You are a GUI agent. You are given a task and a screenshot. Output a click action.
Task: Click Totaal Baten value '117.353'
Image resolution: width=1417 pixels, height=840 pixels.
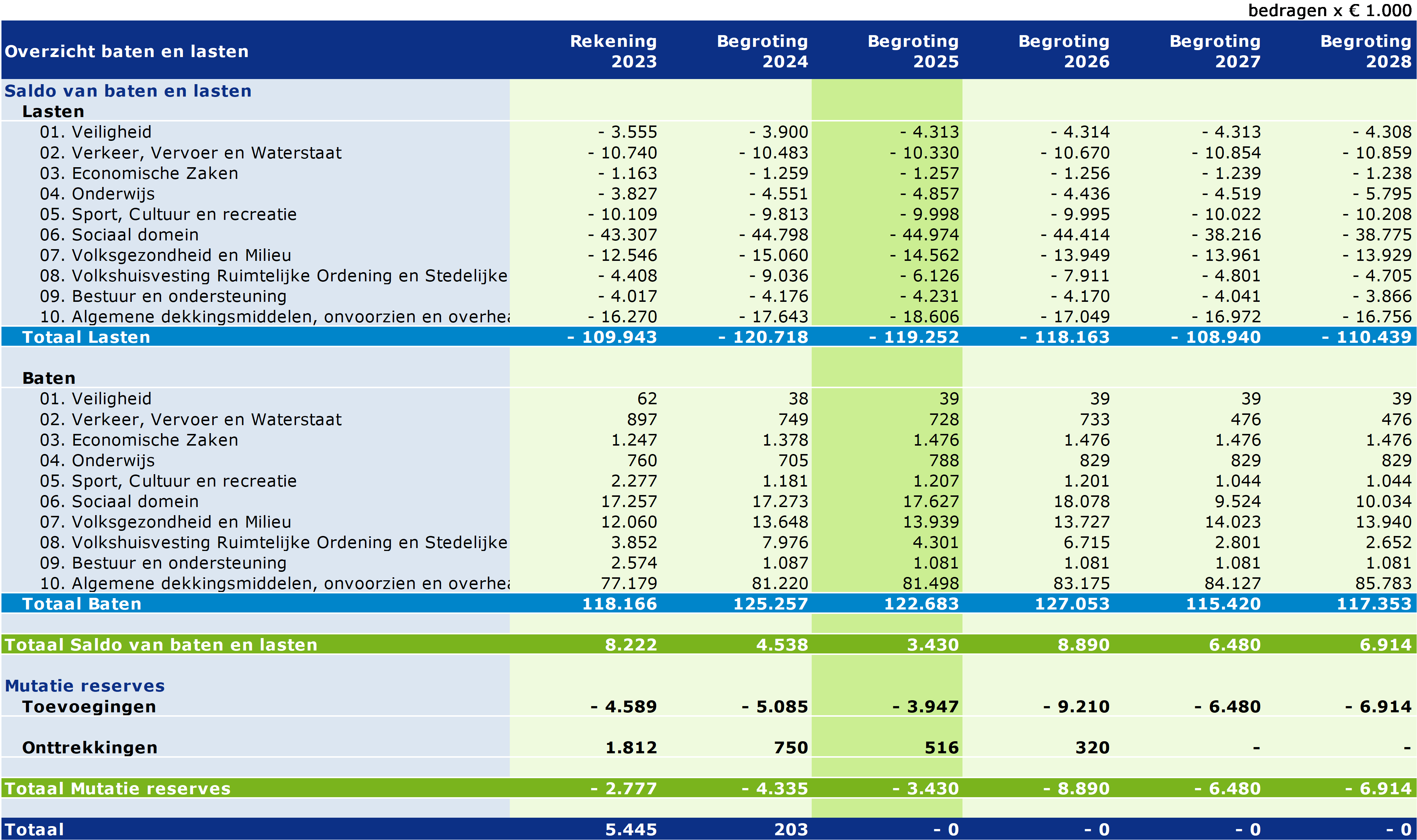pyautogui.click(x=1374, y=604)
